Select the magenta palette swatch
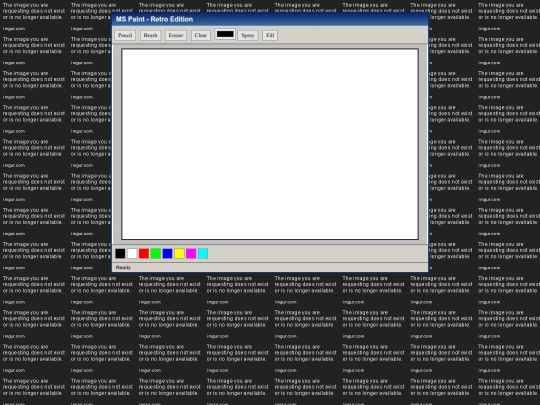Screen dimensions: 540x405 (x=191, y=253)
